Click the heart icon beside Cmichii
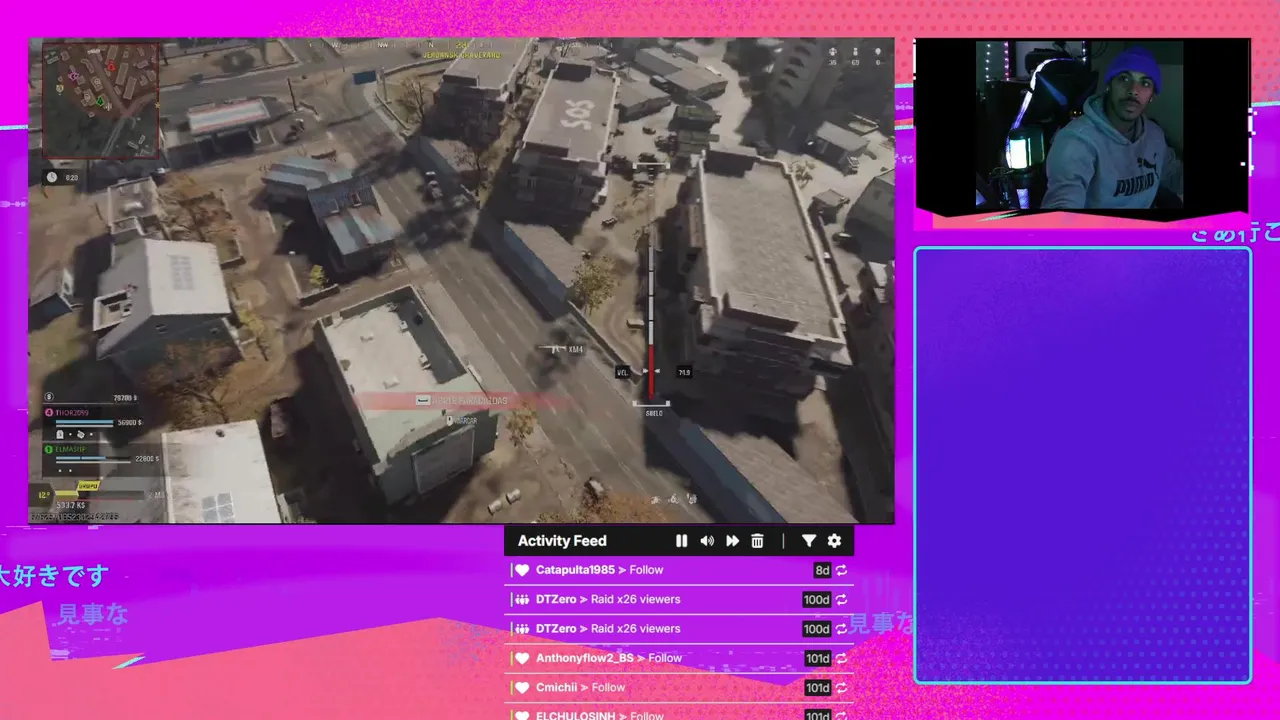The width and height of the screenshot is (1280, 720). pyautogui.click(x=521, y=688)
